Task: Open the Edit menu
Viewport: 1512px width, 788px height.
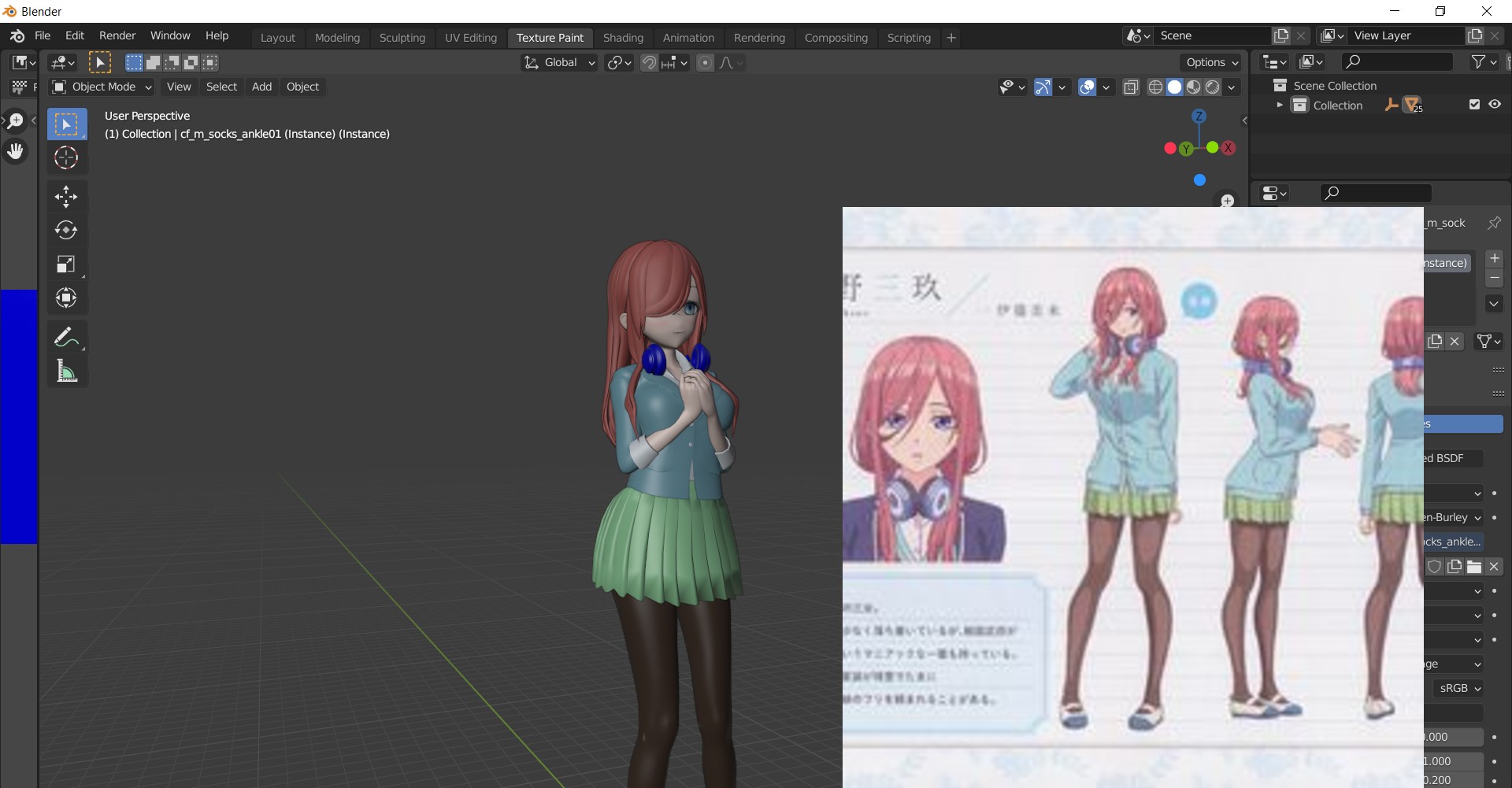Action: coord(75,36)
